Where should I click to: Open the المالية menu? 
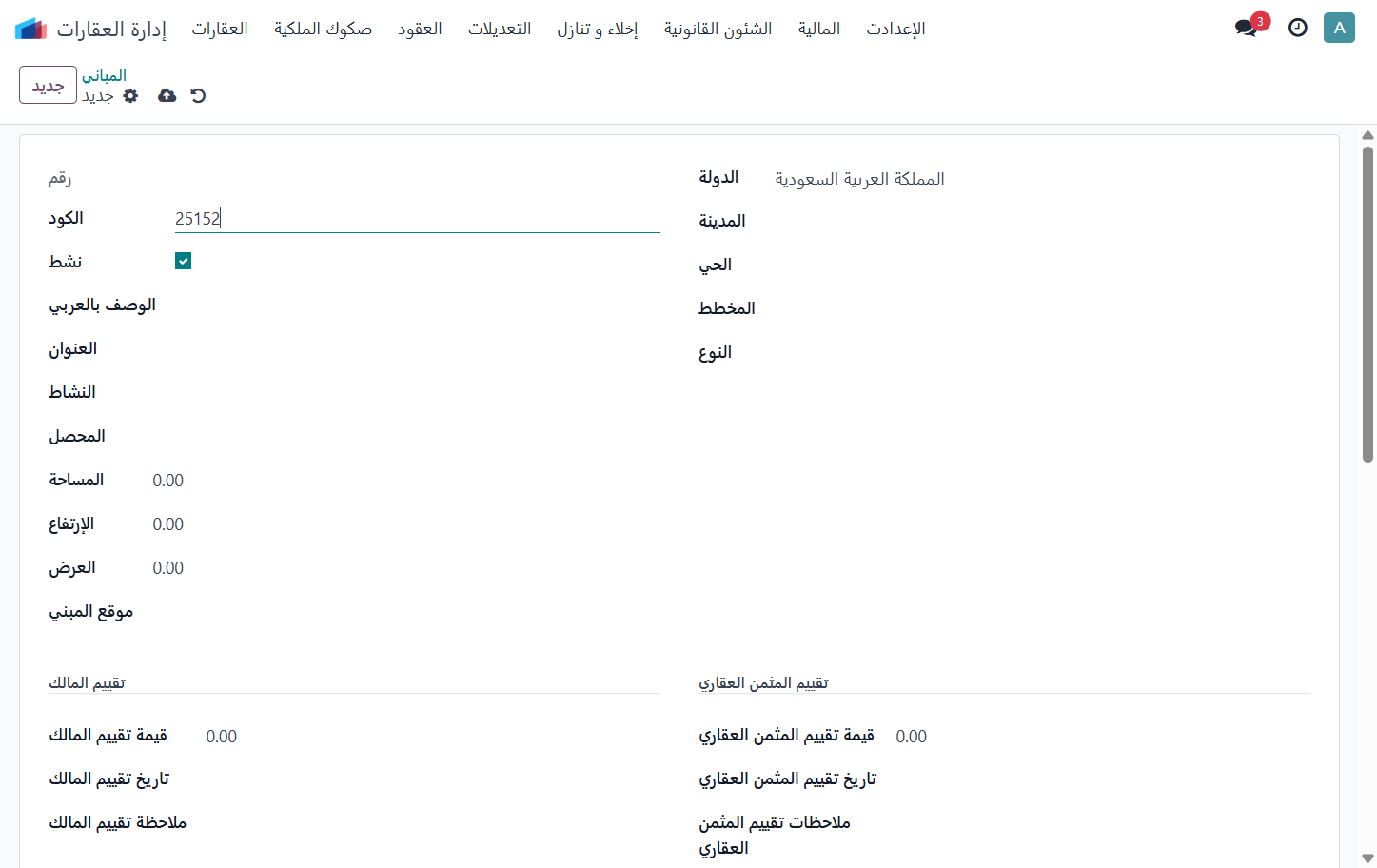click(819, 29)
